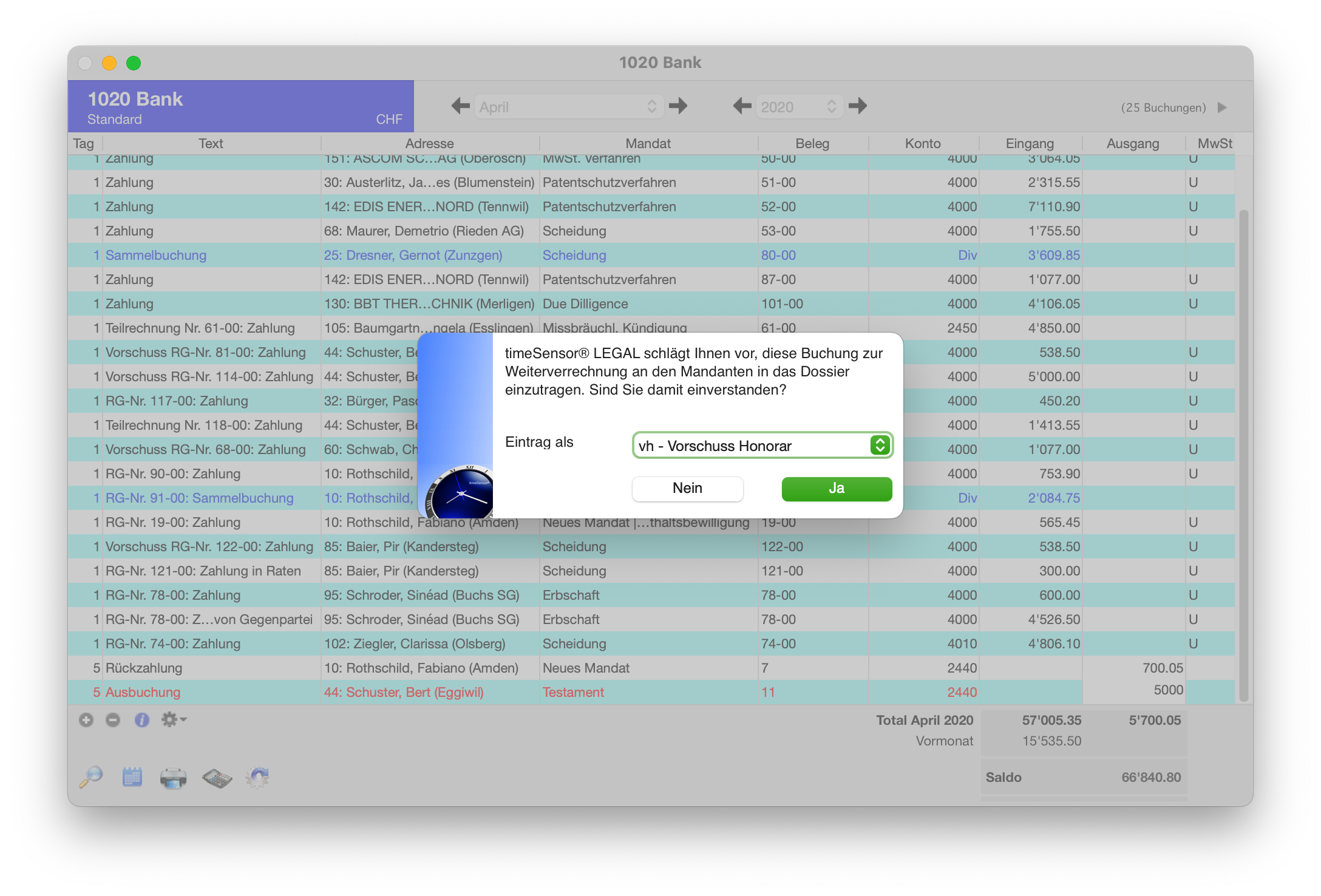Image resolution: width=1321 pixels, height=896 pixels.
Task: Select the Rückzahlung row
Action: click(651, 668)
